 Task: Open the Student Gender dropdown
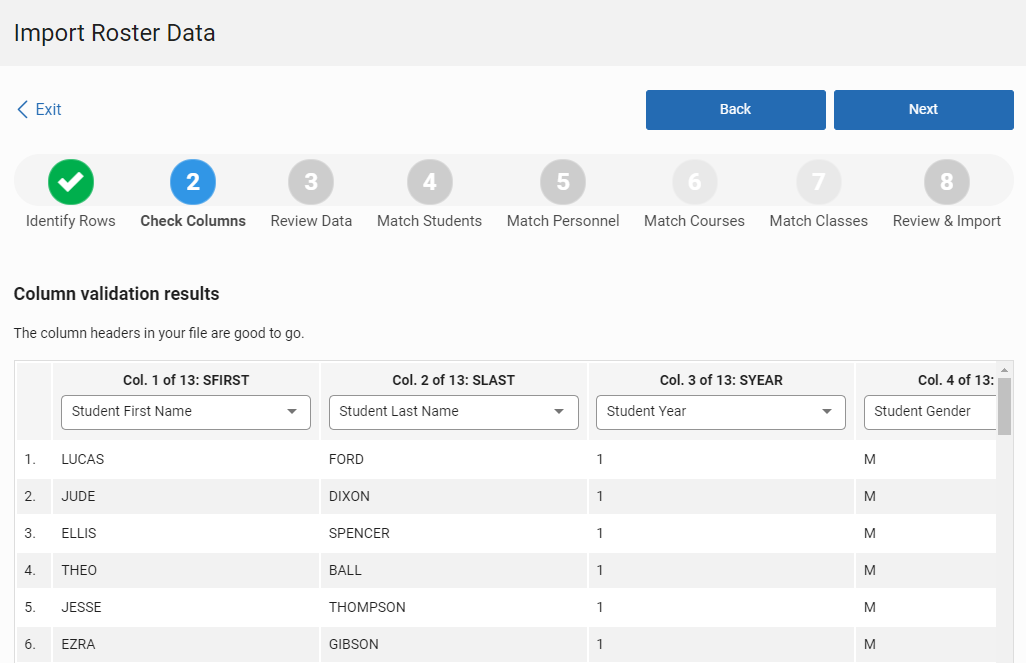pos(930,412)
